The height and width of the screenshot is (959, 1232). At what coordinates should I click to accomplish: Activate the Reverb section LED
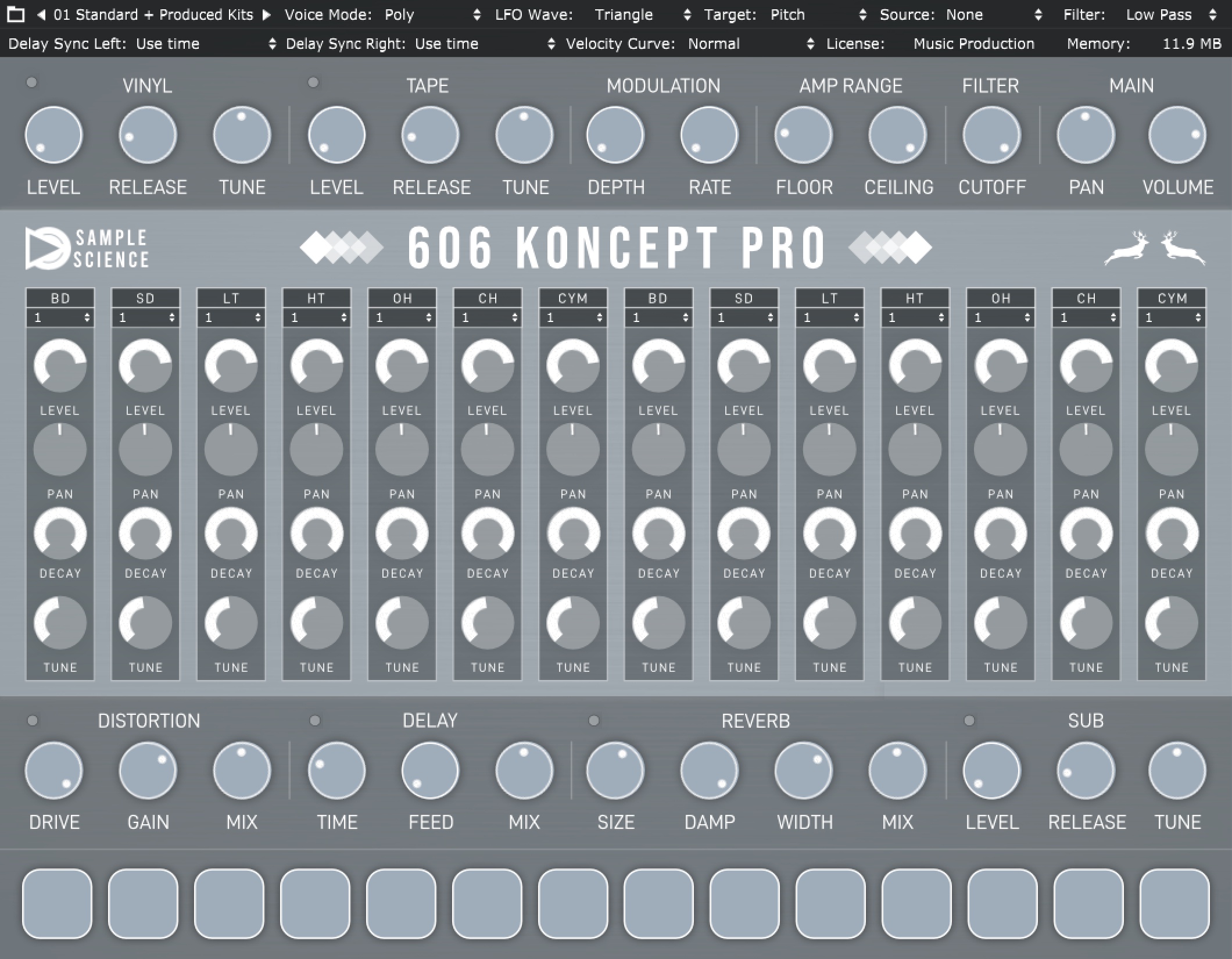[x=594, y=721]
